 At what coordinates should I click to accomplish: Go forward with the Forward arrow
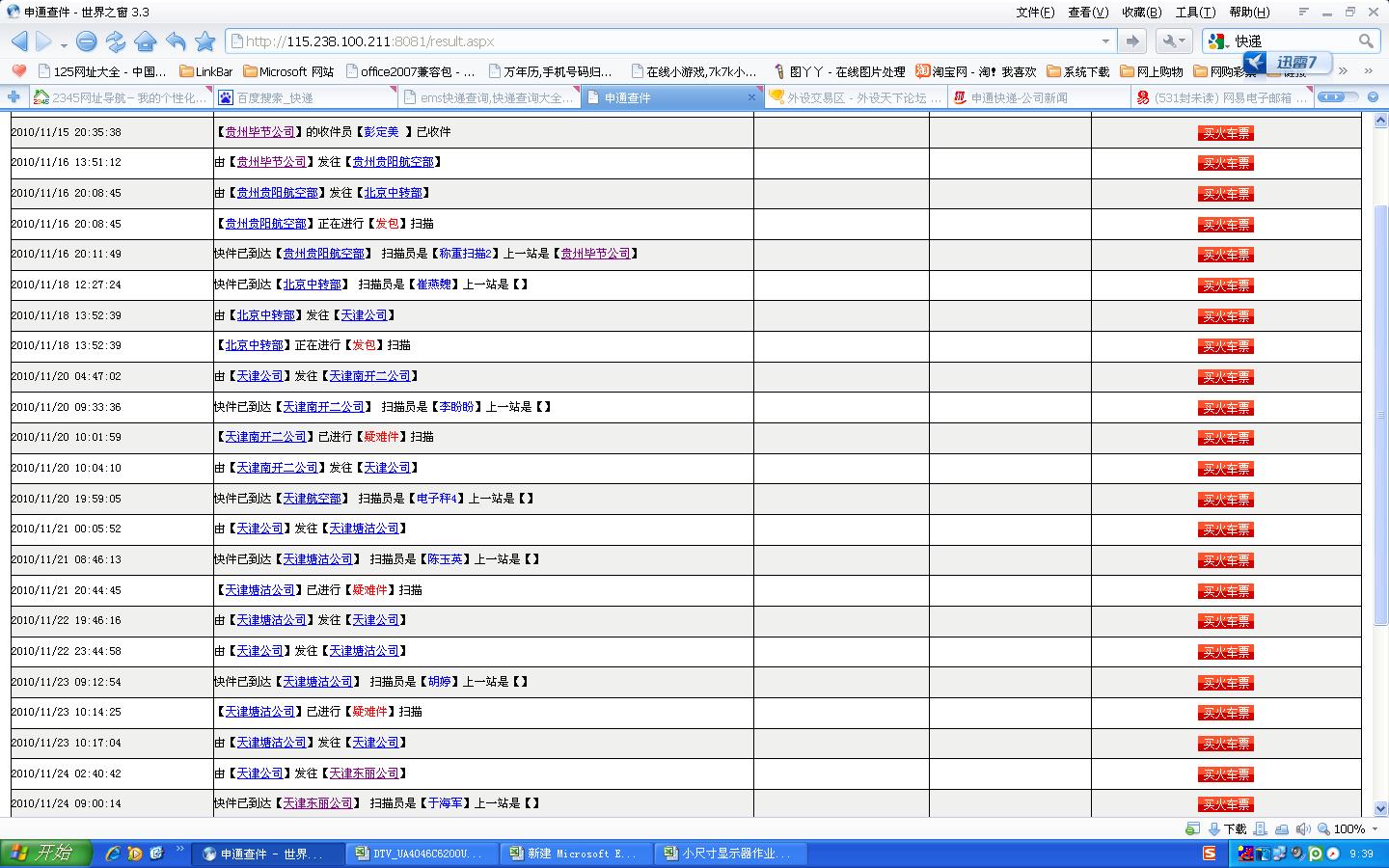tap(43, 41)
